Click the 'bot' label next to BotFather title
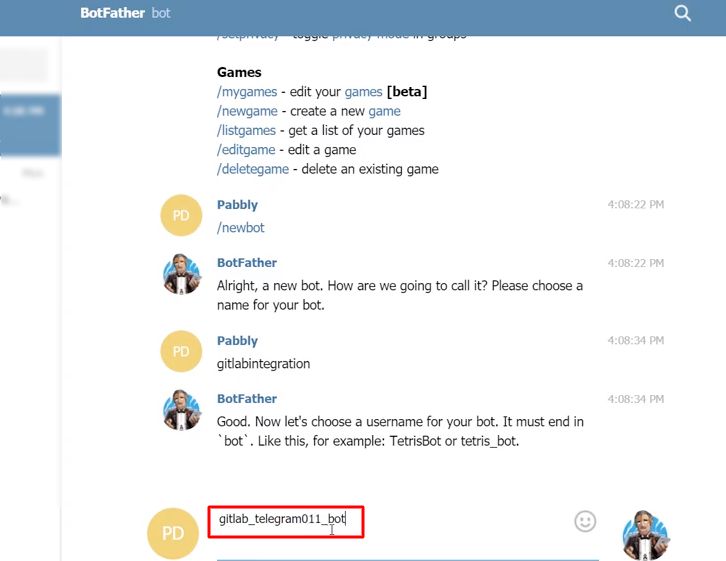Image resolution: width=726 pixels, height=561 pixels. click(x=161, y=13)
